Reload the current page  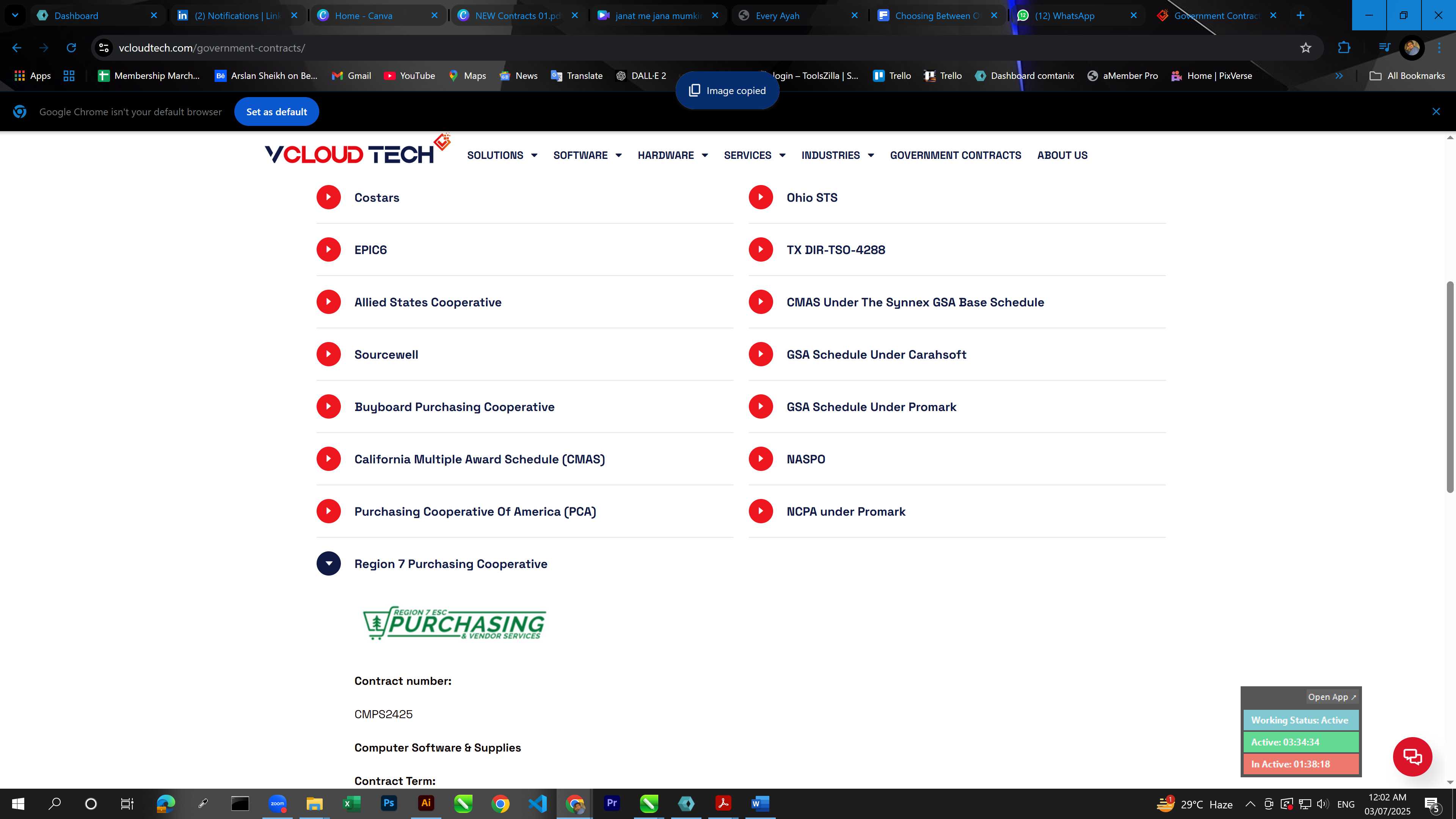click(x=71, y=48)
